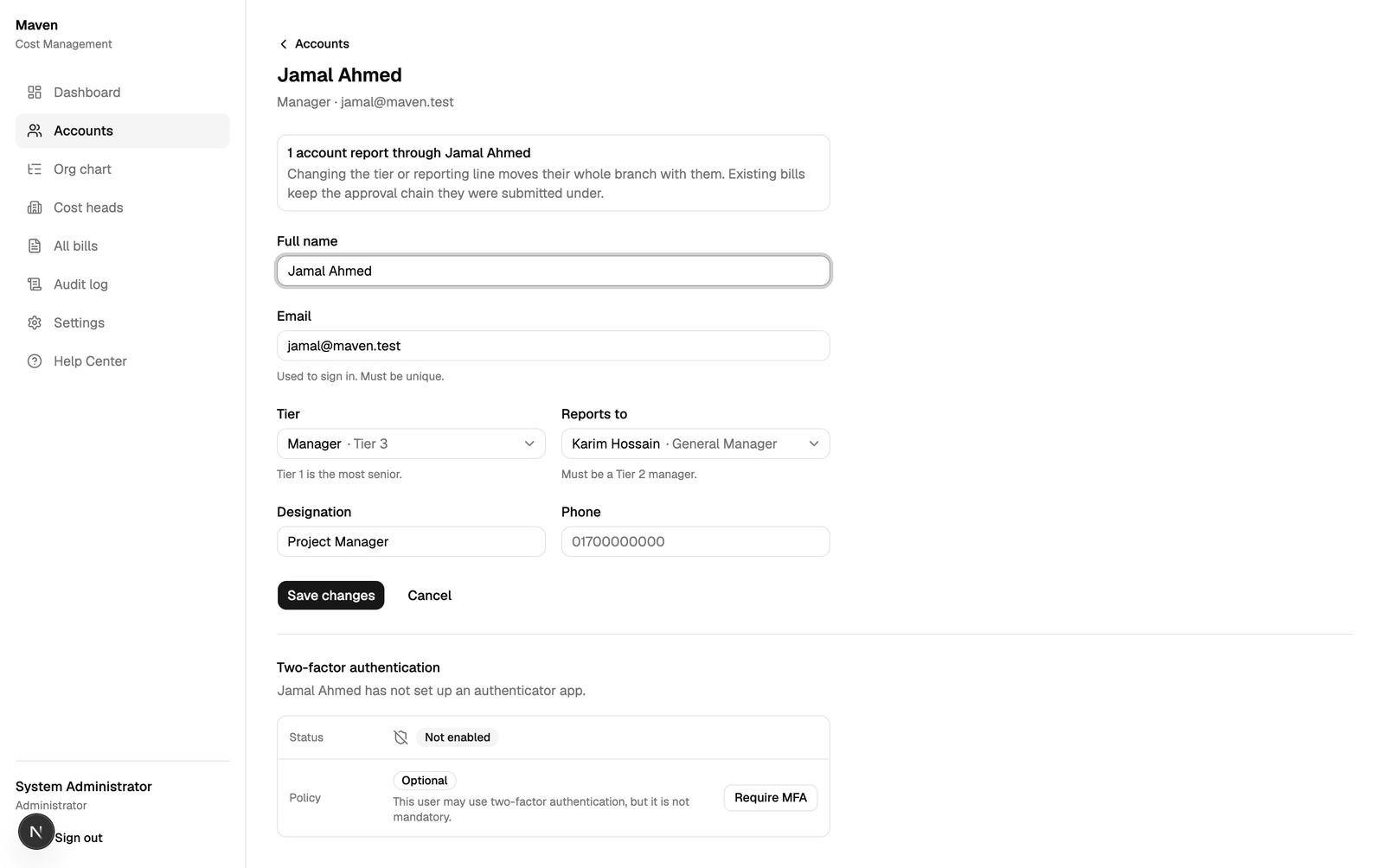Click the round N avatar badge
The width and height of the screenshot is (1384, 868).
coord(36,832)
